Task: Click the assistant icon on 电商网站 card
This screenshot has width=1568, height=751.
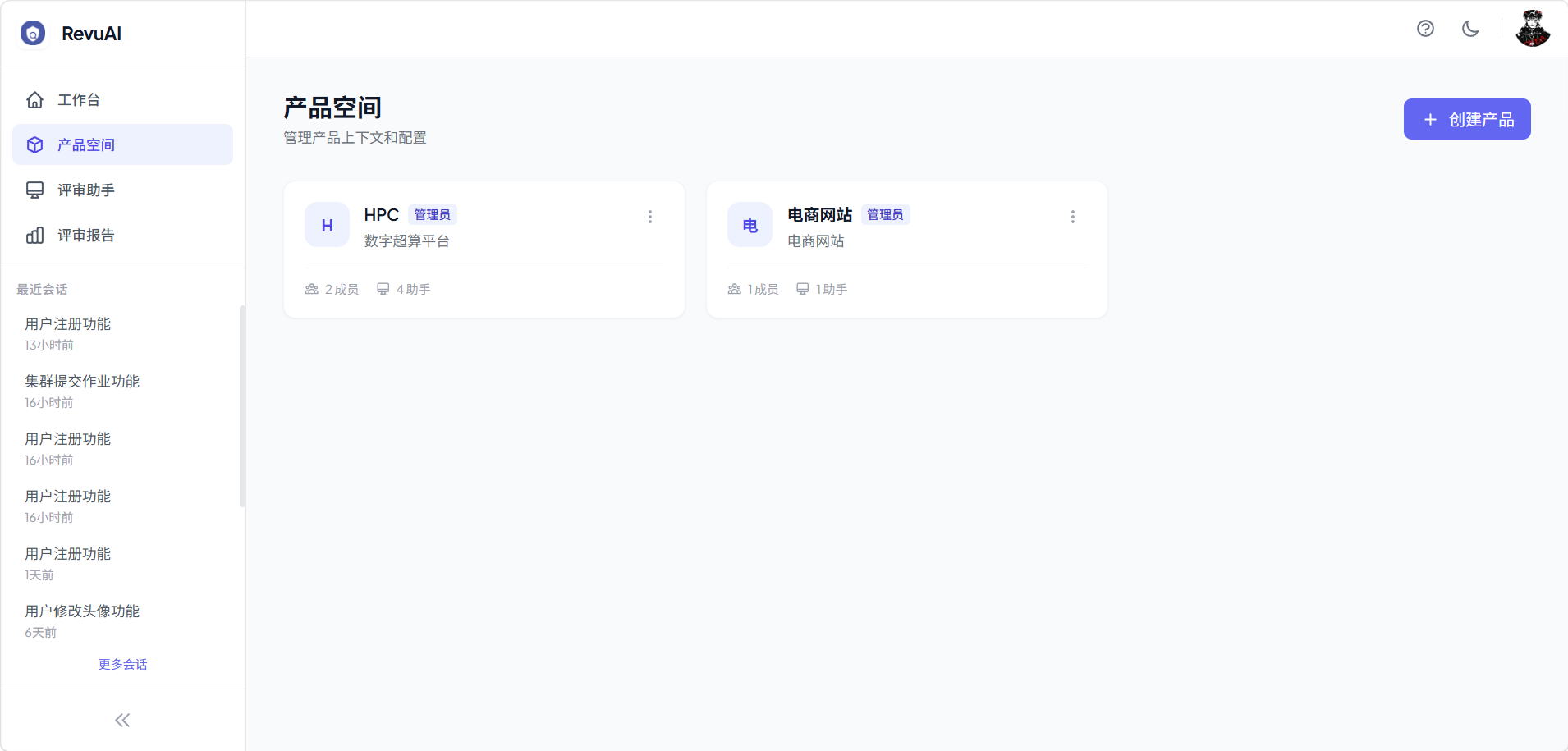Action: tap(803, 289)
